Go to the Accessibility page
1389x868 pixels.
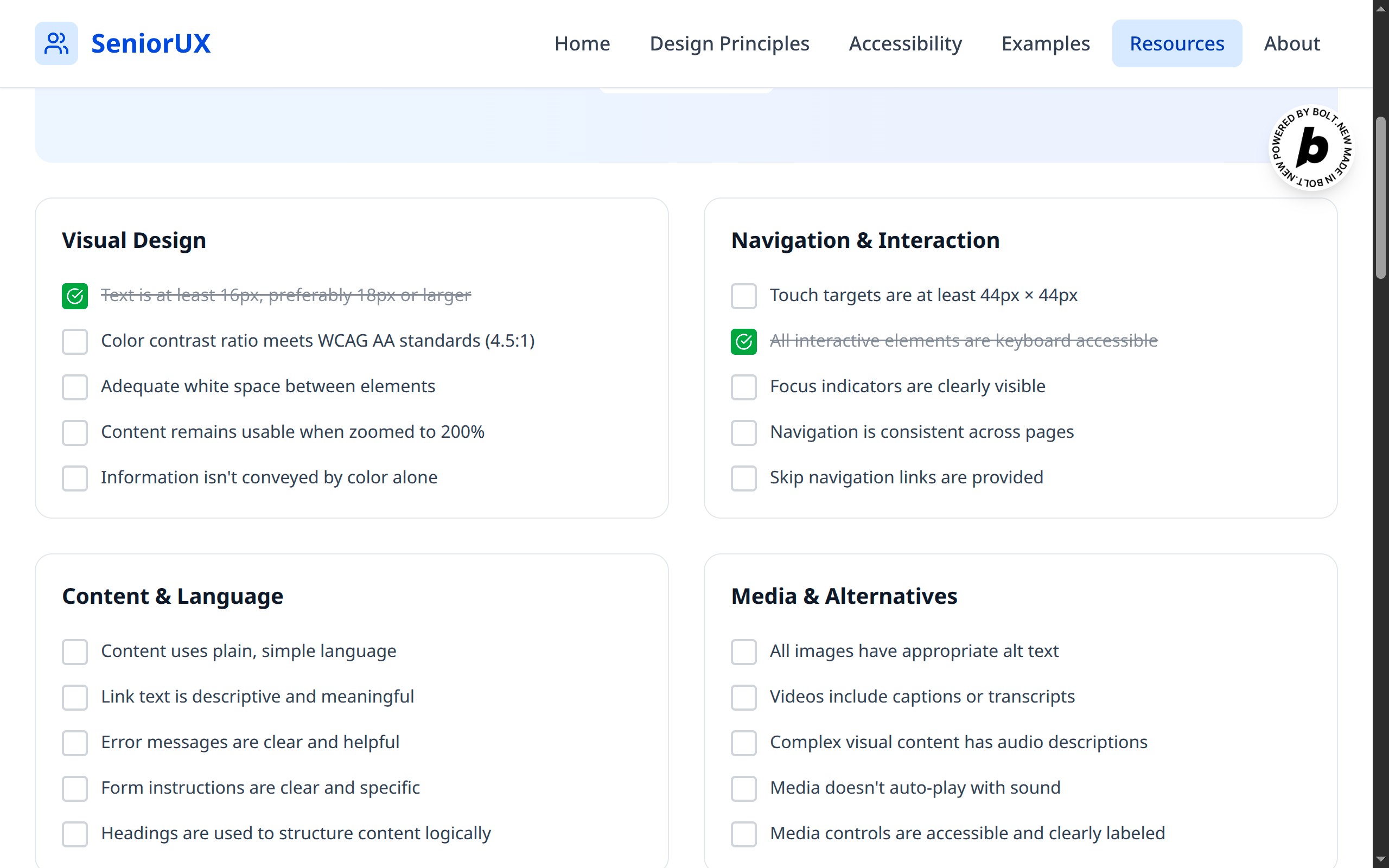pyautogui.click(x=905, y=43)
